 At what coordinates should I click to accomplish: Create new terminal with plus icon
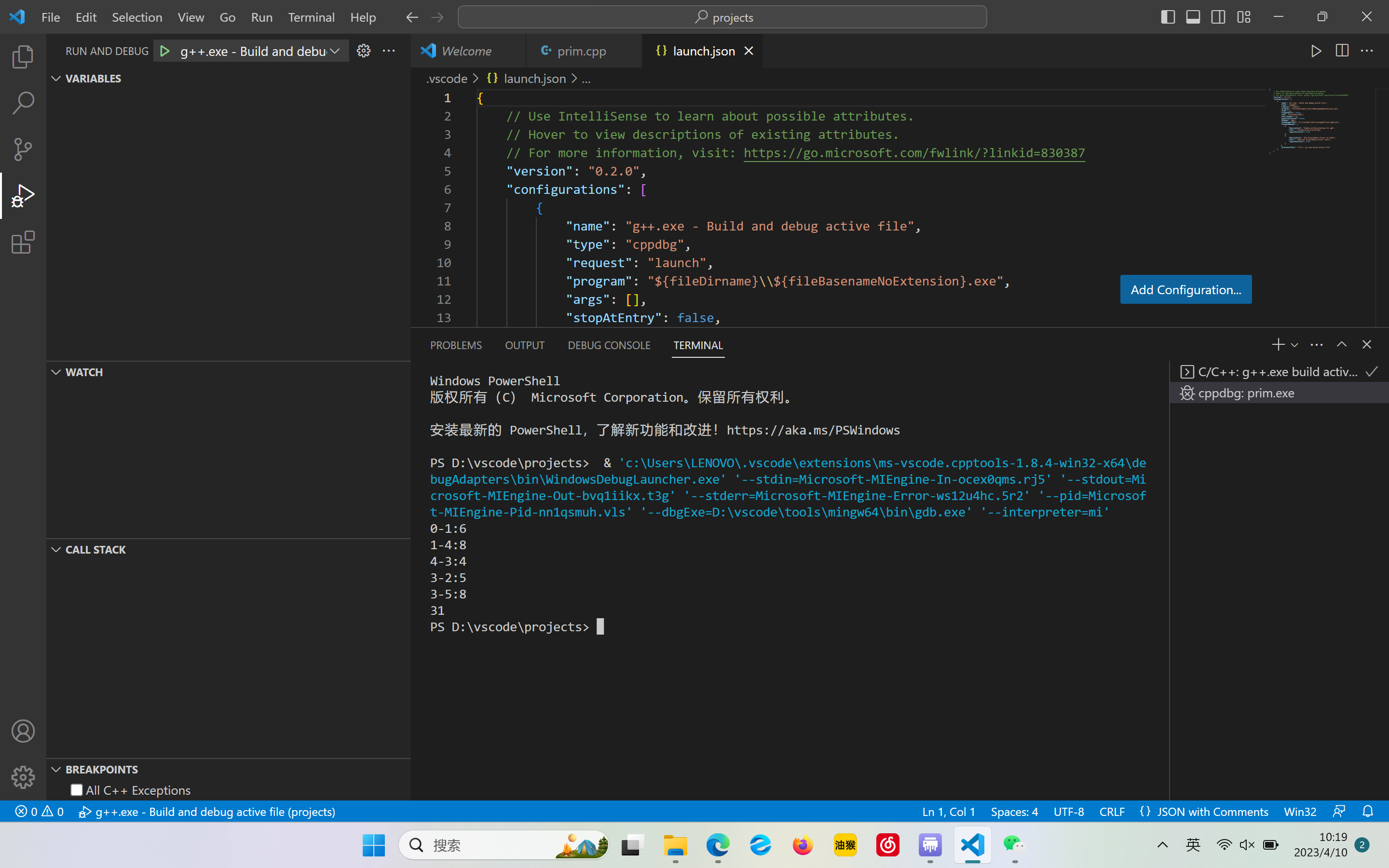(1278, 344)
